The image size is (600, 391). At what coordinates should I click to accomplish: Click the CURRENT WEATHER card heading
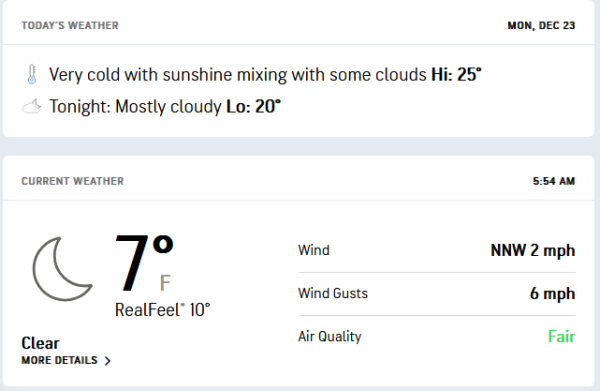pyautogui.click(x=73, y=181)
